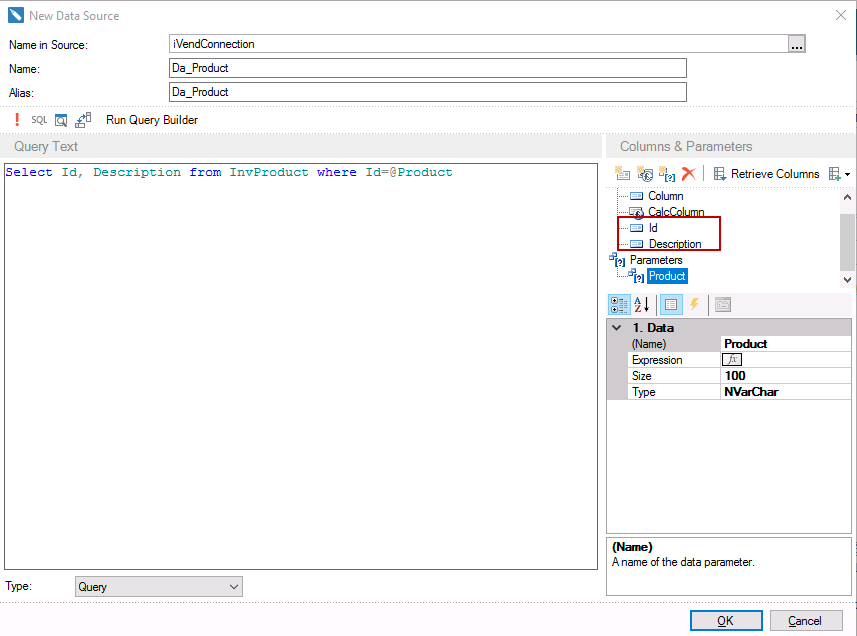
Task: Click the Parameters node icon
Action: point(617,260)
